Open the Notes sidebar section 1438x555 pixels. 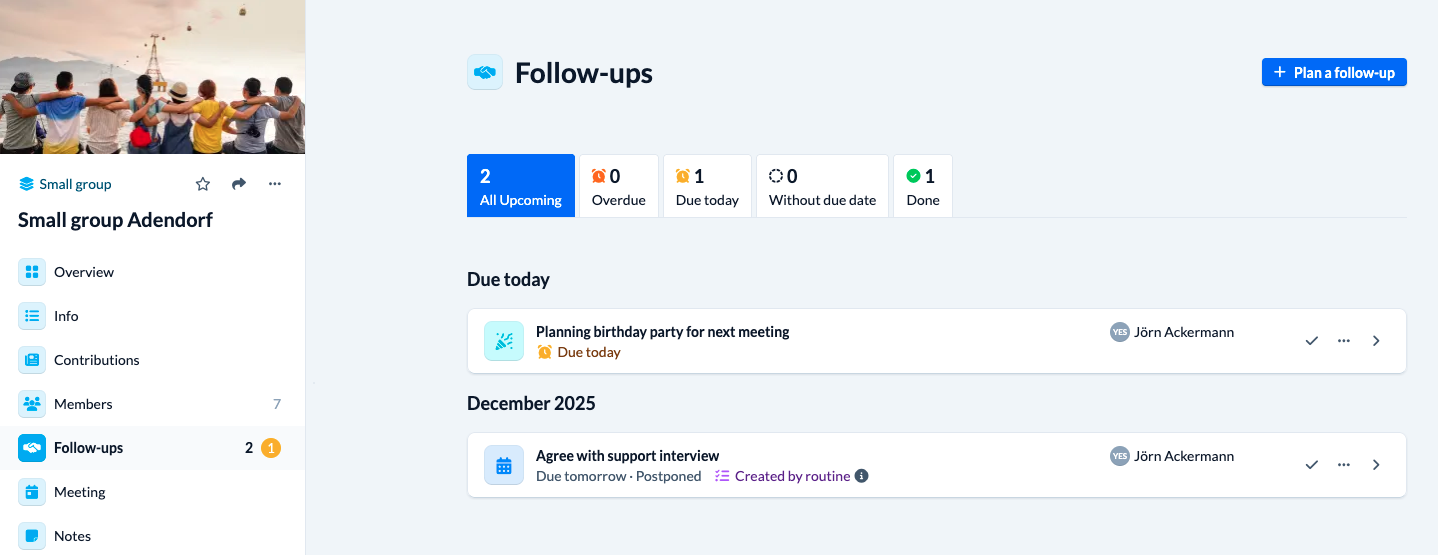[x=72, y=536]
